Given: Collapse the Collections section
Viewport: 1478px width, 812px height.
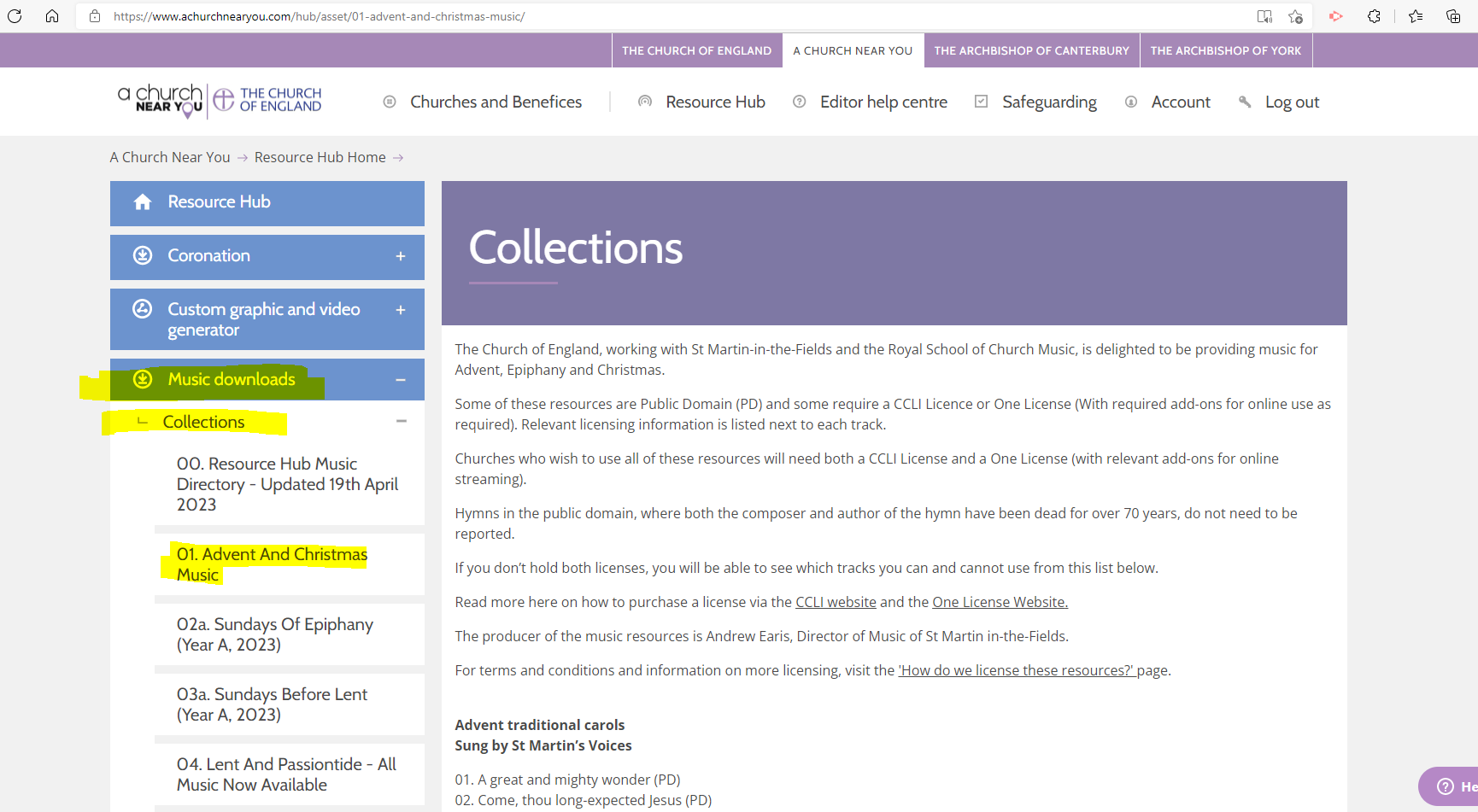Looking at the screenshot, I should coord(401,421).
